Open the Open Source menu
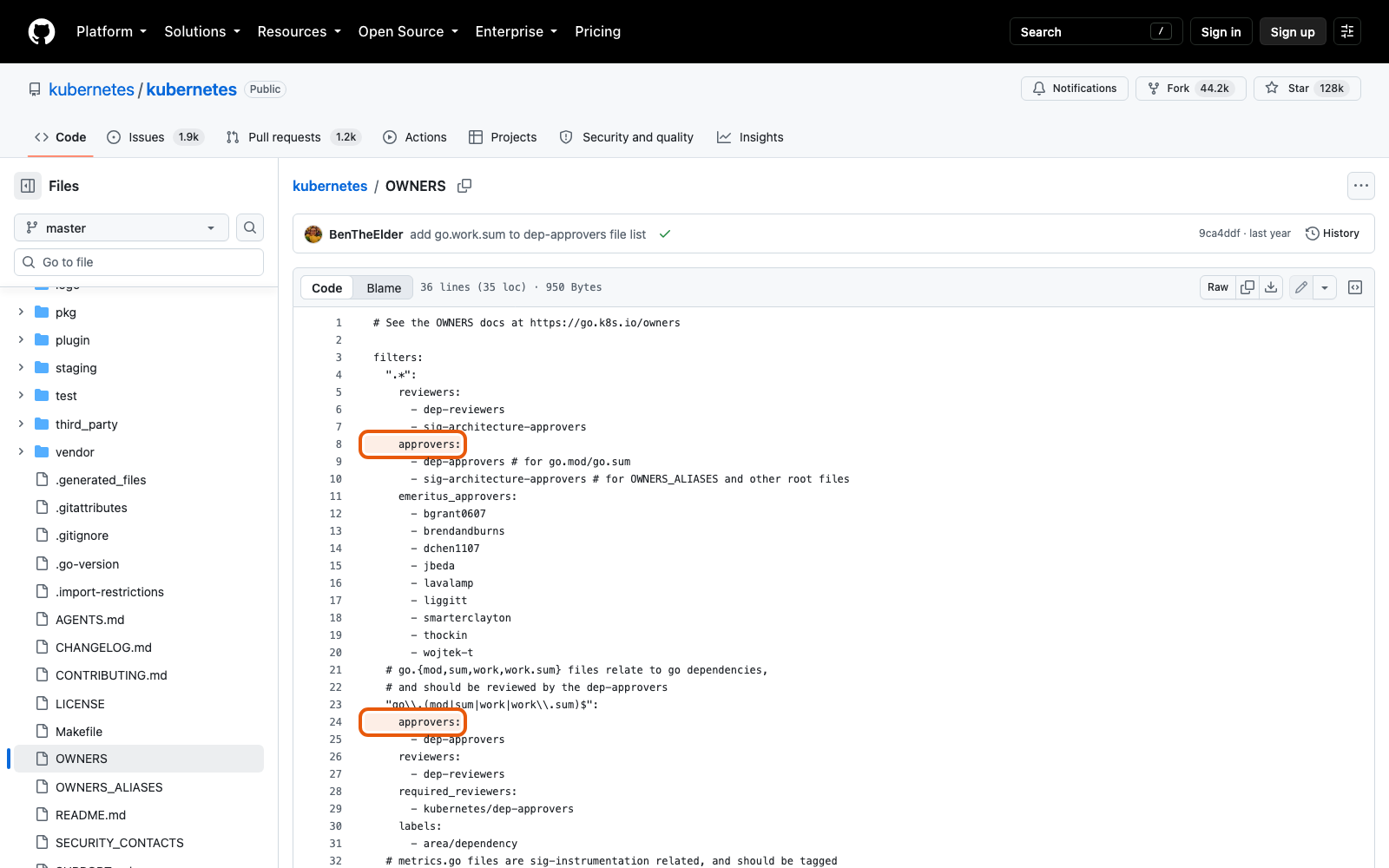This screenshot has height=868, width=1389. click(x=408, y=31)
